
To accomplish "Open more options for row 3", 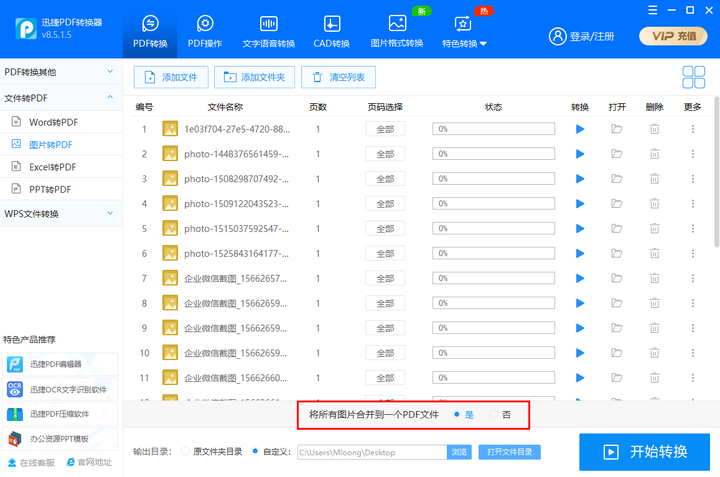I will pyautogui.click(x=693, y=179).
